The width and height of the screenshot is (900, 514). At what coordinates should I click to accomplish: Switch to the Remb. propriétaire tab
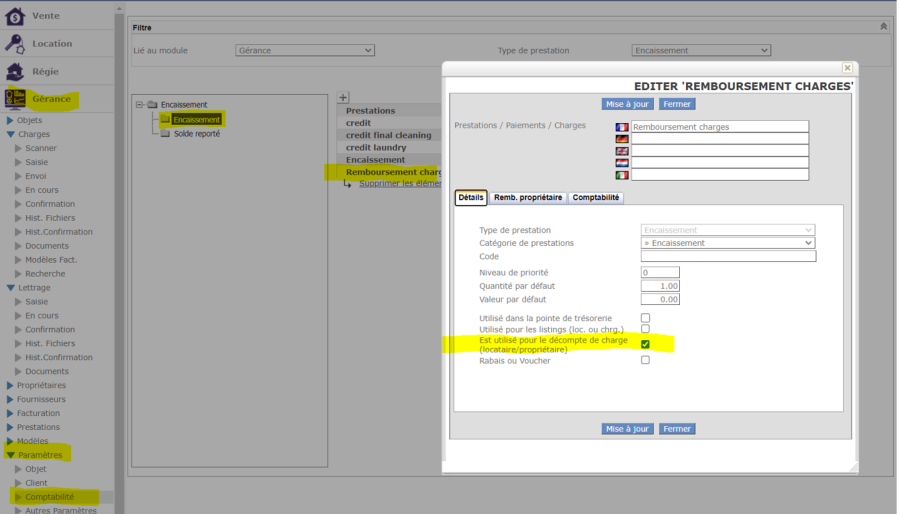[x=527, y=198]
